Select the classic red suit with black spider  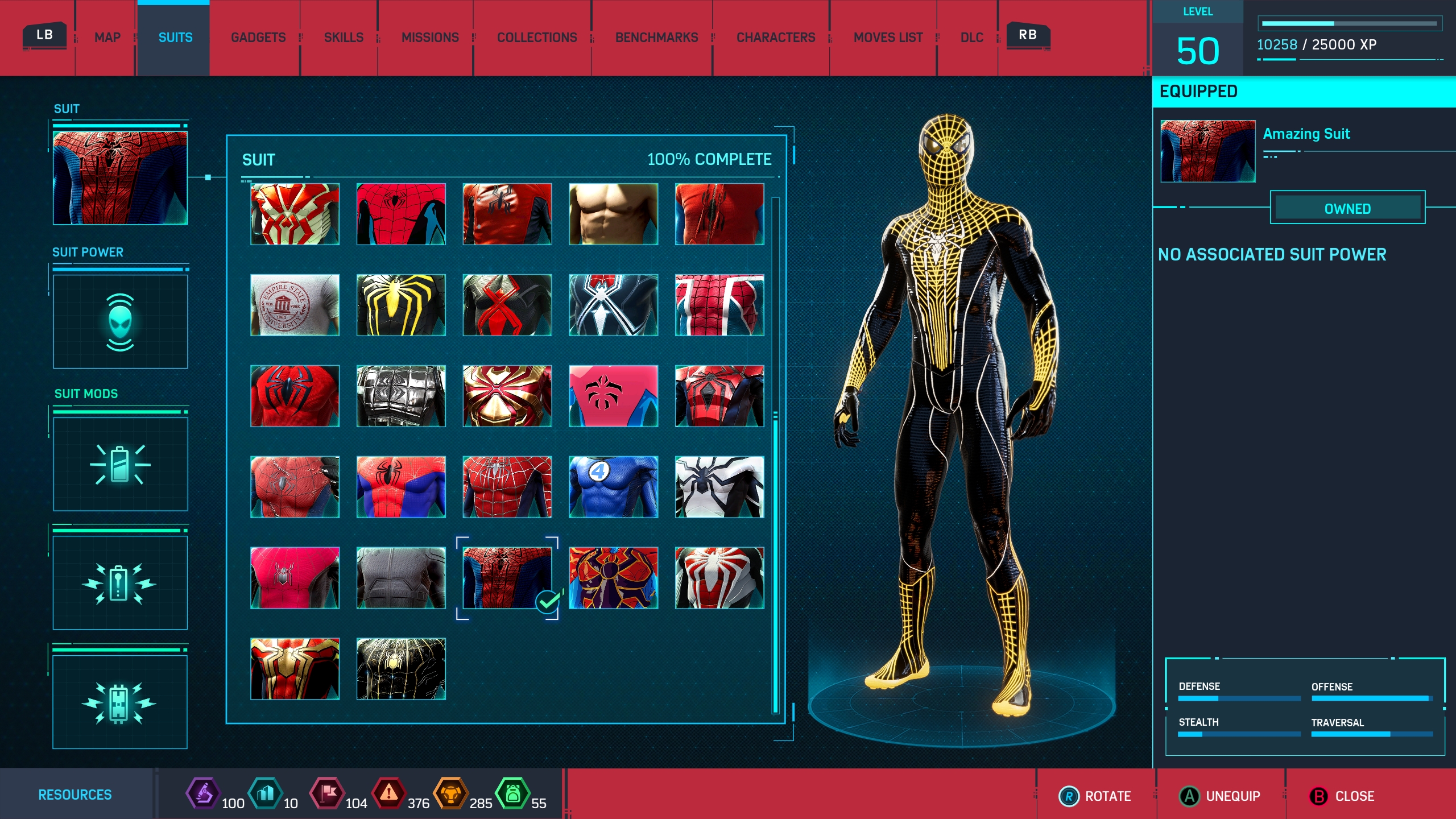tap(401, 214)
